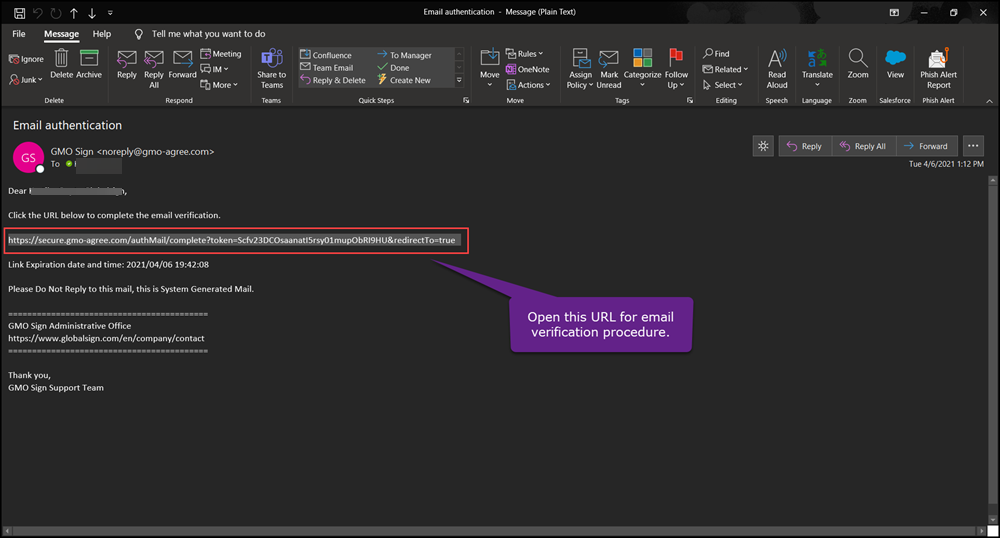Open the Follow Up dropdown
The width and height of the screenshot is (1000, 538).
coord(676,69)
